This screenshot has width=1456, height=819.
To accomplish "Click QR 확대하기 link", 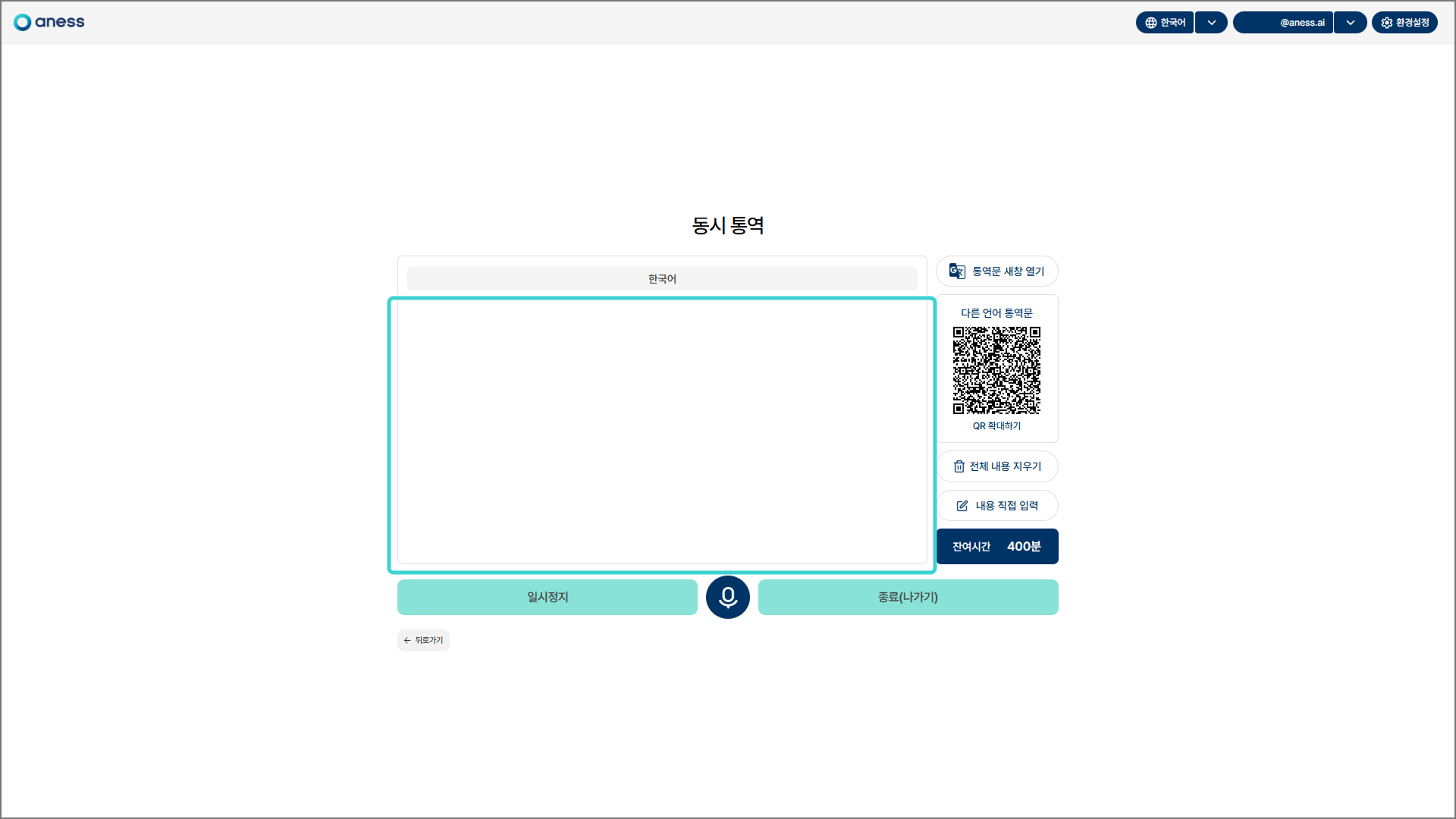I will (x=996, y=426).
